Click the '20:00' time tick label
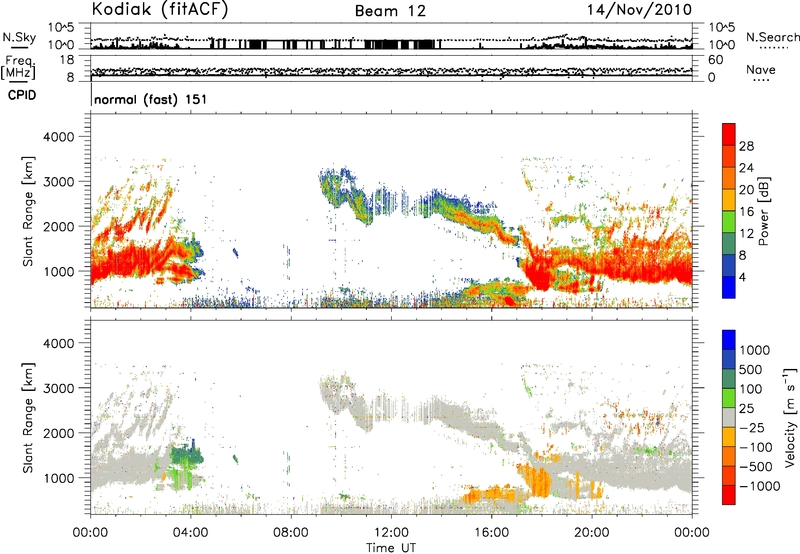The height and width of the screenshot is (554, 800). [x=592, y=533]
